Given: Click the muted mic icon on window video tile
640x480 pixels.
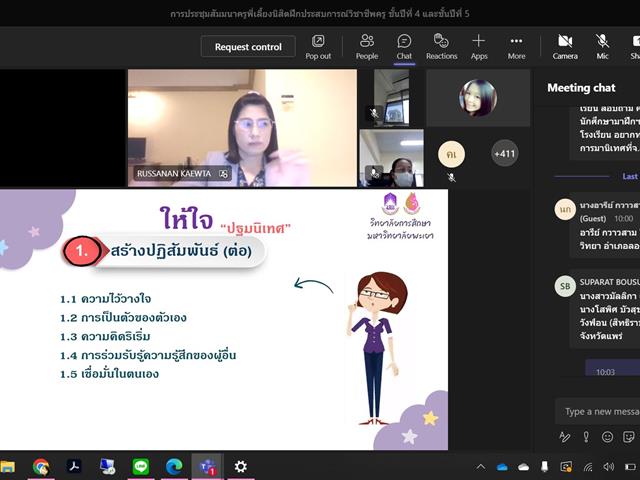Looking at the screenshot, I should point(374,113).
